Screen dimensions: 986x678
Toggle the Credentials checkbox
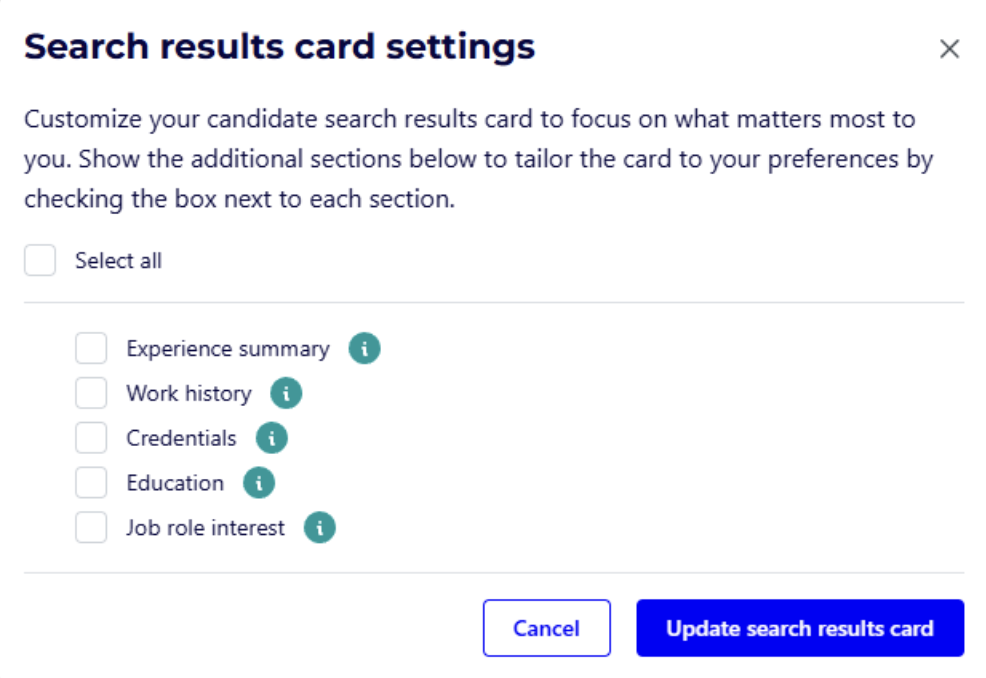click(x=91, y=438)
